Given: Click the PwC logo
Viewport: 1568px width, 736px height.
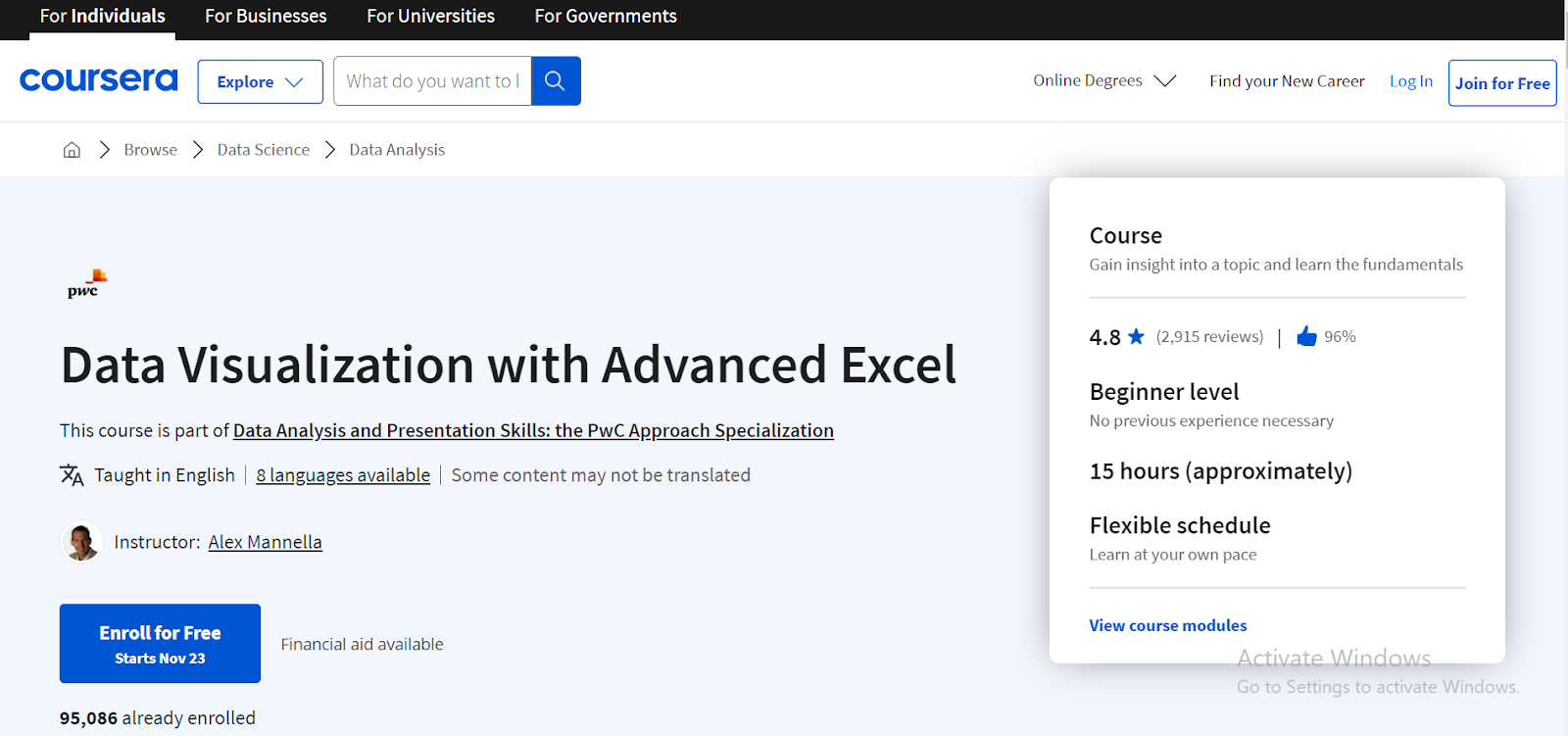Looking at the screenshot, I should pyautogui.click(x=87, y=283).
